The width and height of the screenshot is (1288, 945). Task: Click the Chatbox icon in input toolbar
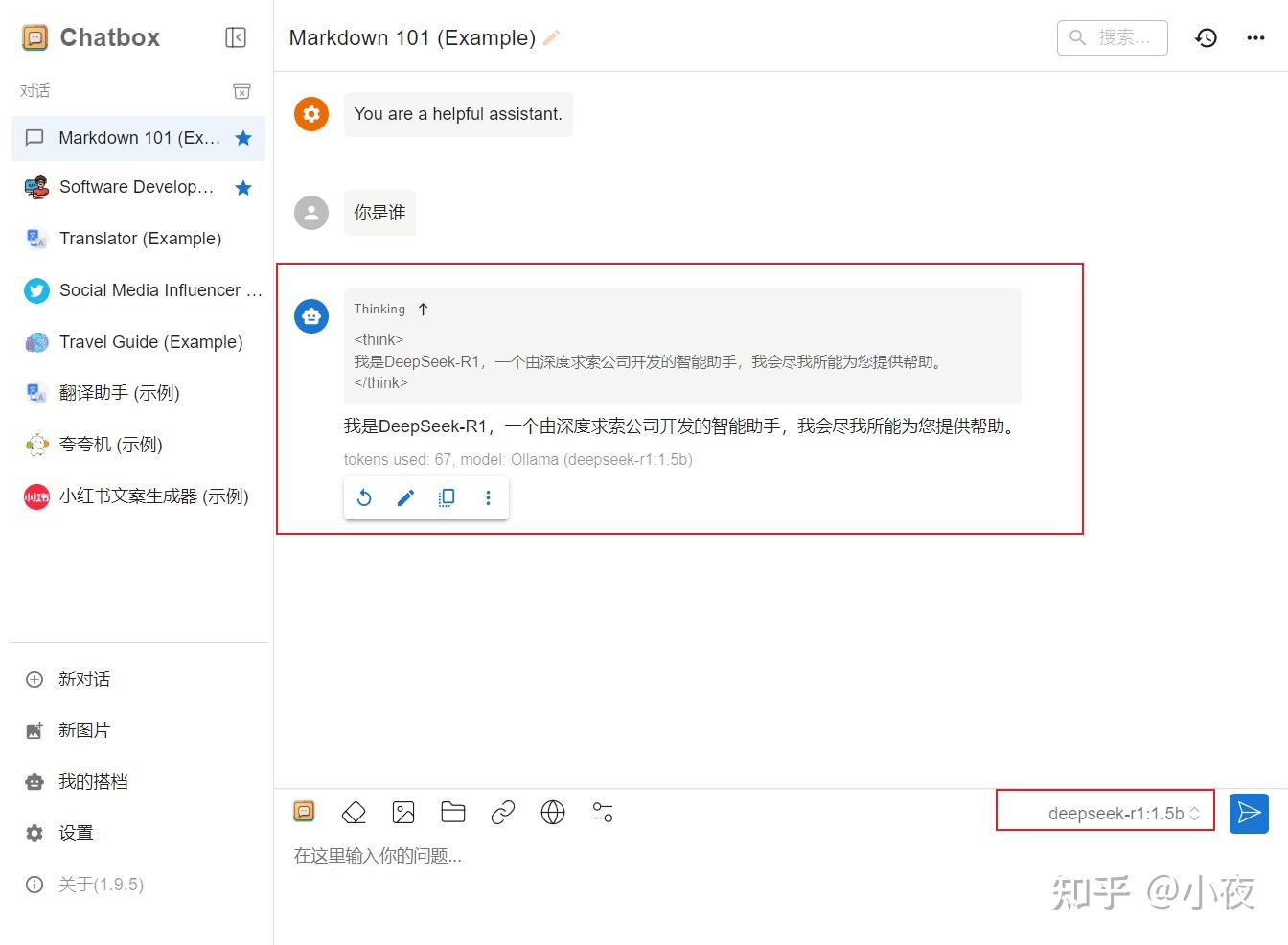(x=304, y=812)
